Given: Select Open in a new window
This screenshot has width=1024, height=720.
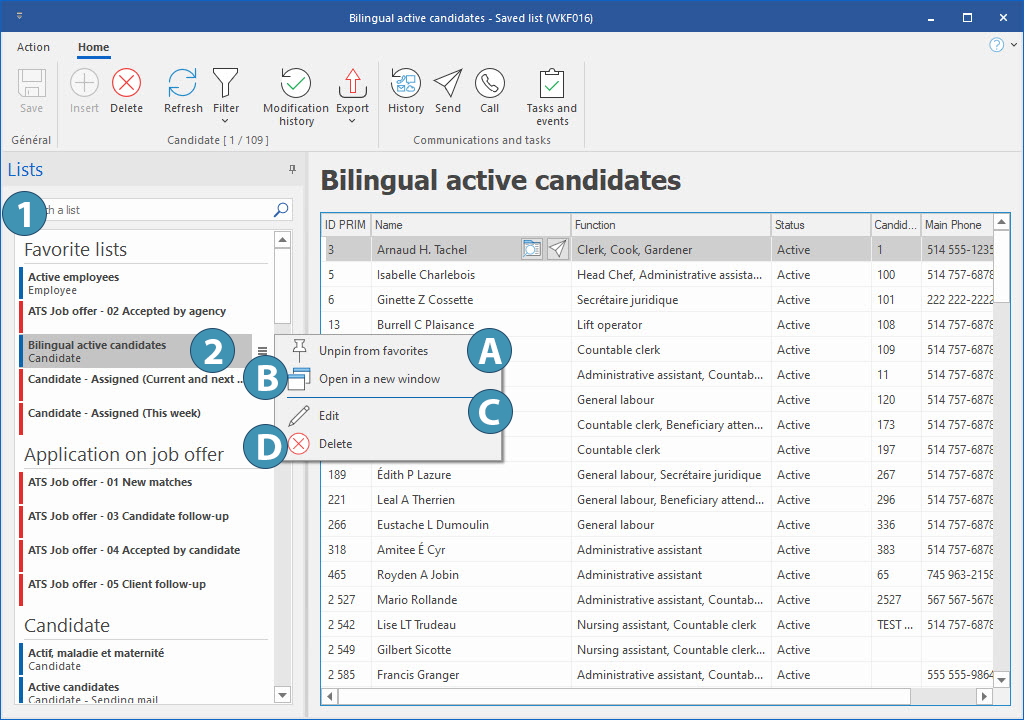Looking at the screenshot, I should coord(379,379).
